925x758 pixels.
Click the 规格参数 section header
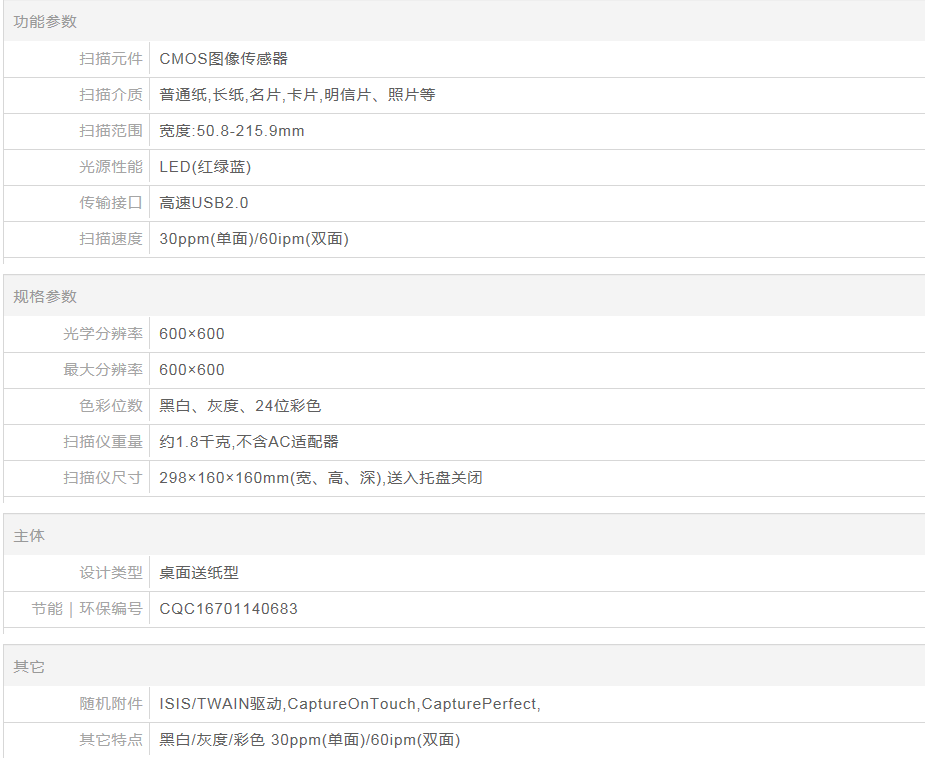click(x=45, y=297)
